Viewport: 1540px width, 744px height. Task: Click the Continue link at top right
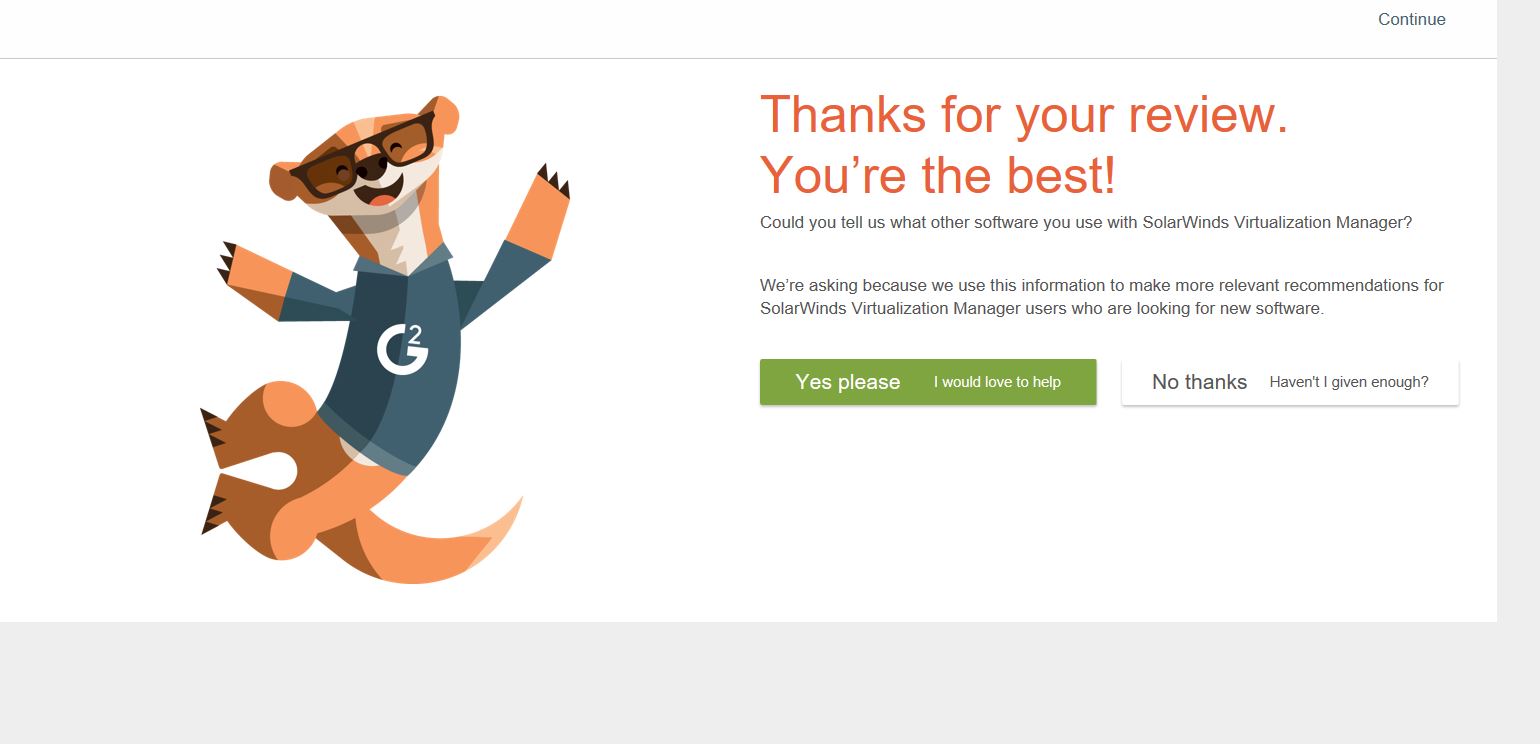[1411, 19]
